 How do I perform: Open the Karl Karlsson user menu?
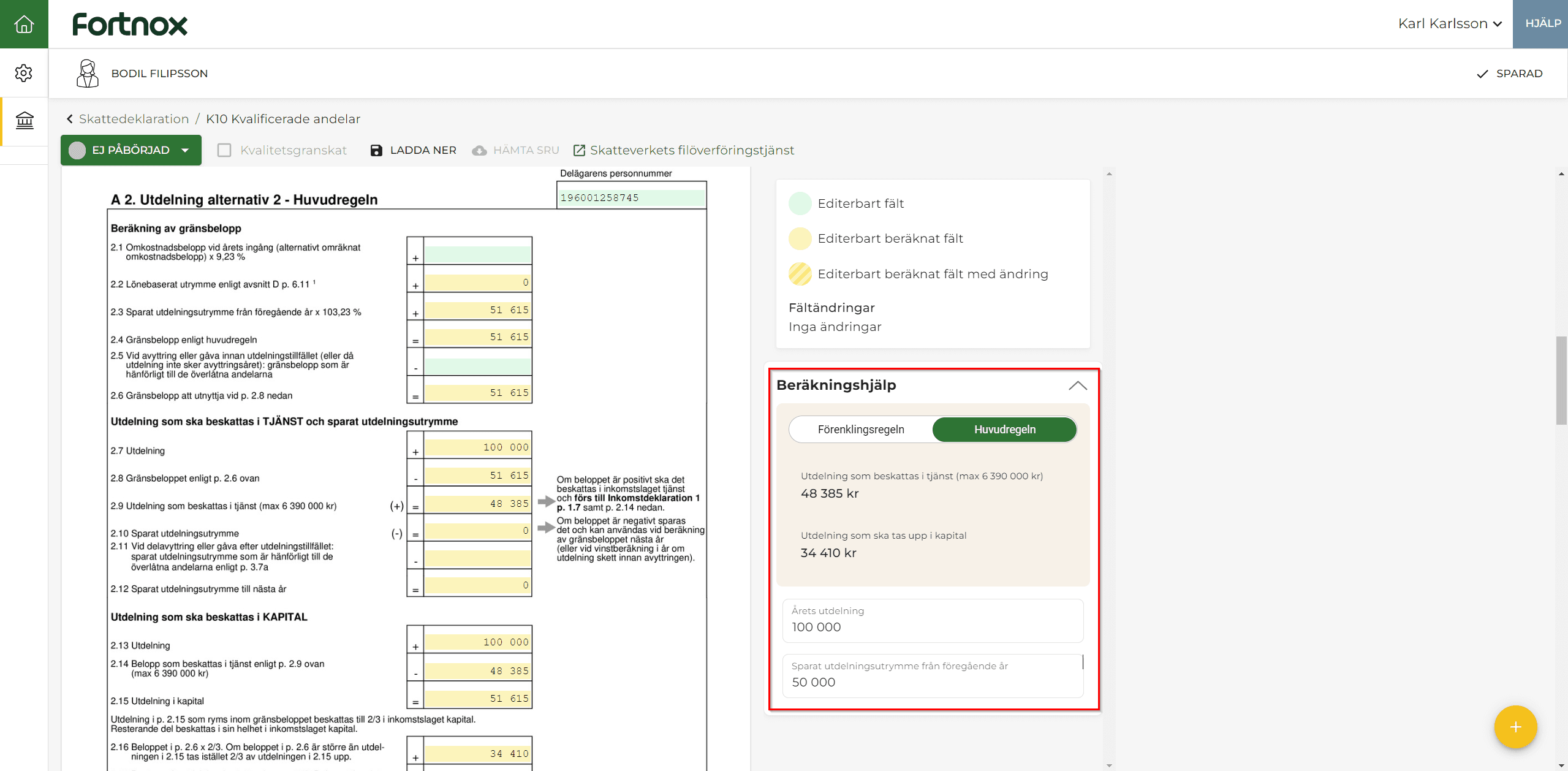pos(1450,24)
